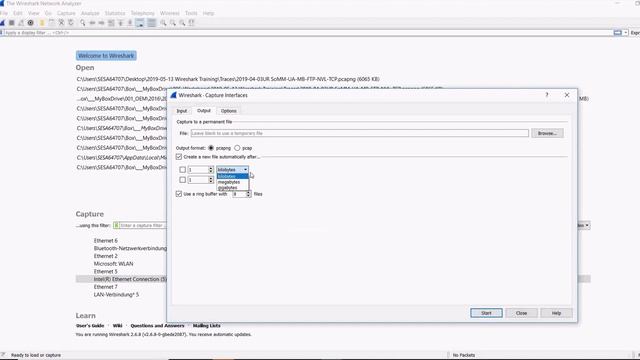Image resolution: width=640 pixels, height=360 pixels.
Task: Select Microsoft WLAN in interface list
Action: click(113, 264)
